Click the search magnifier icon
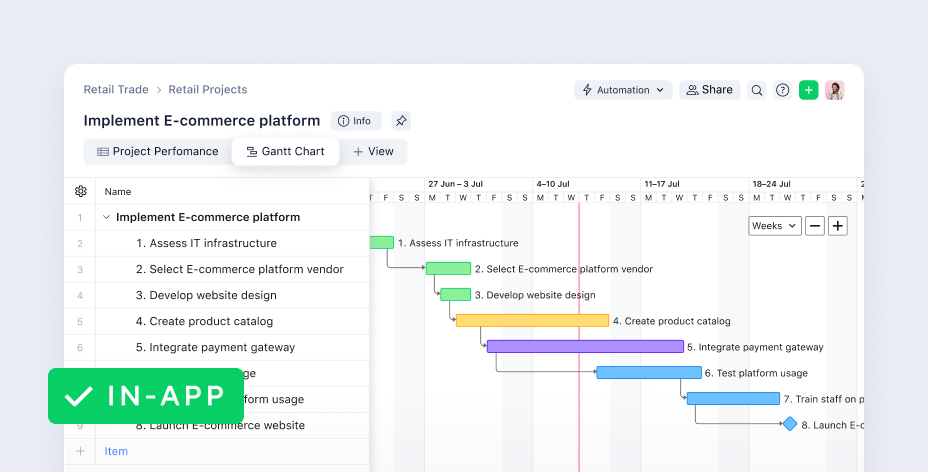The height and width of the screenshot is (472, 928). (x=757, y=90)
